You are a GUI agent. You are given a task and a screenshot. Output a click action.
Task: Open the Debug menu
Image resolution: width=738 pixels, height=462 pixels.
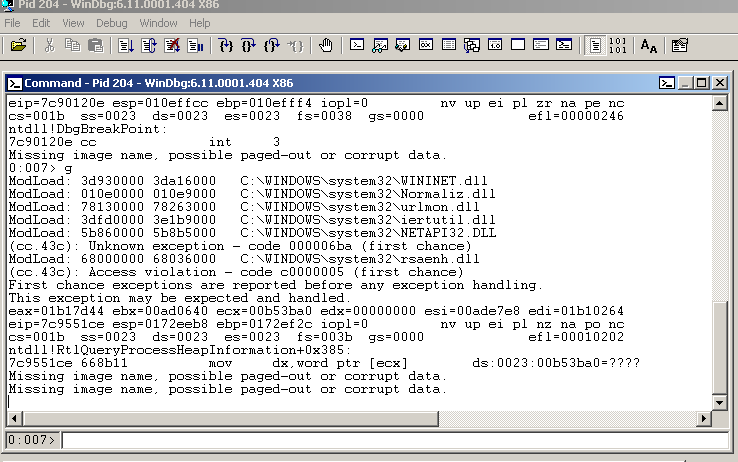[111, 22]
